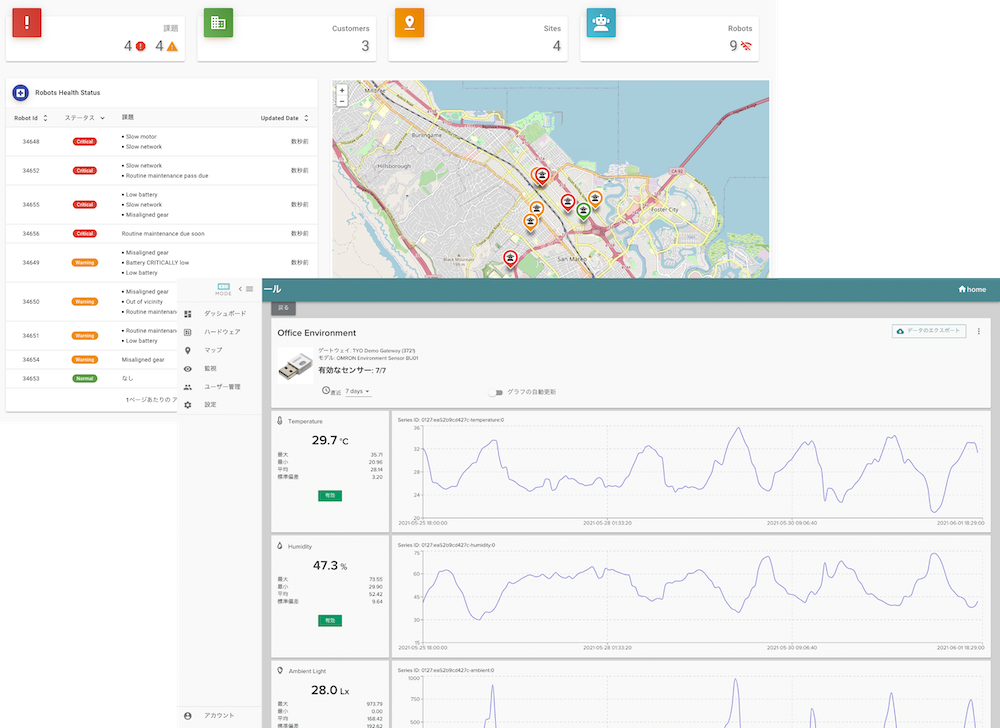This screenshot has width=1000, height=728.
Task: Click robot id 34656 in the table
Action: 31,234
